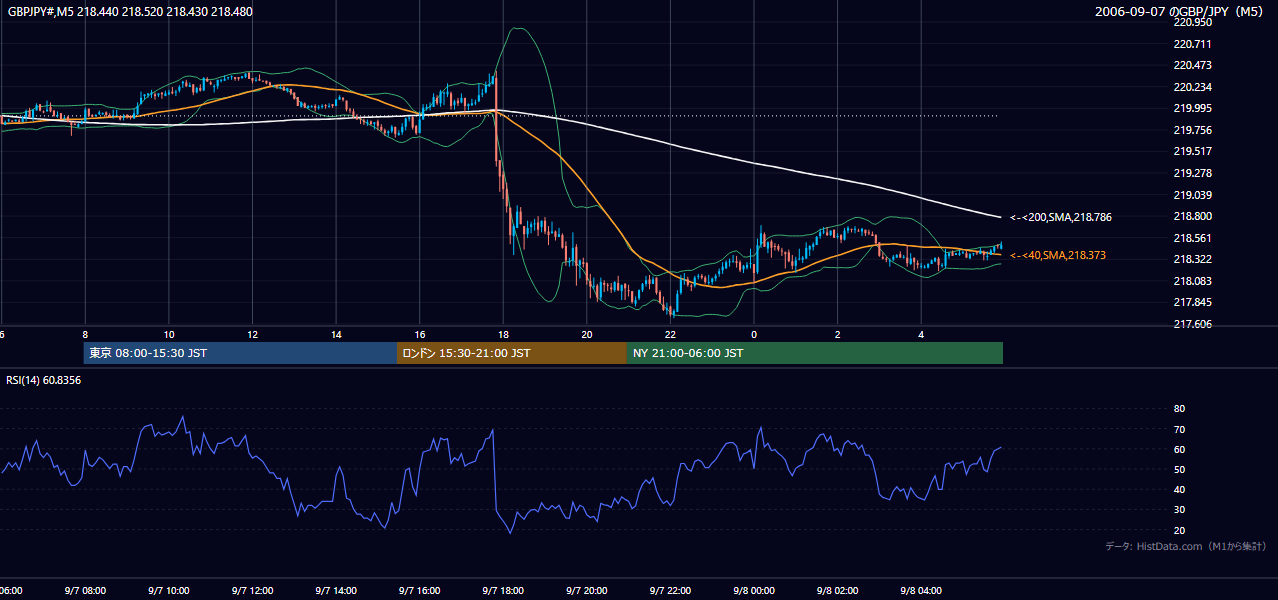Viewport: 1278px width, 600px height.
Task: Click the 9/7 18:00 bottom time label
Action: click(x=503, y=591)
